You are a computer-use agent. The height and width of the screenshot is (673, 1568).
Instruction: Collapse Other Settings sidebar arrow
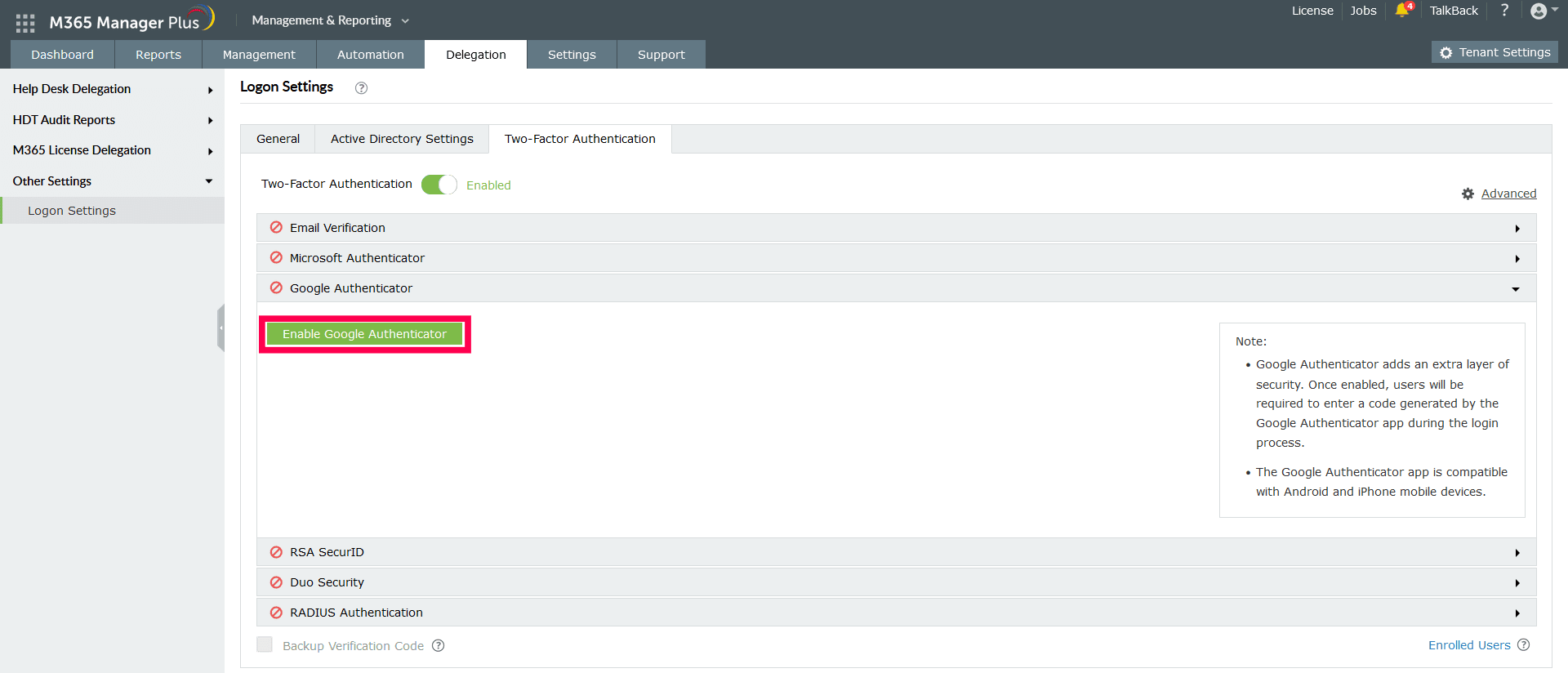209,181
